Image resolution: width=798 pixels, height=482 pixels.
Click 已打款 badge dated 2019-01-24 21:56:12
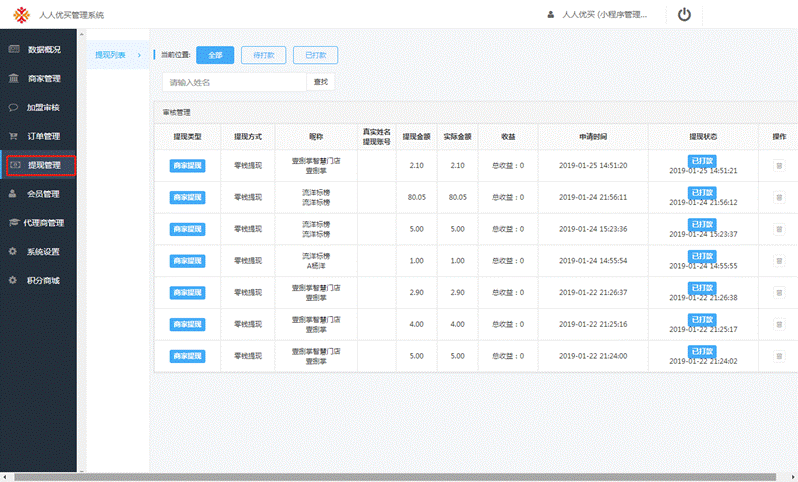pos(702,192)
